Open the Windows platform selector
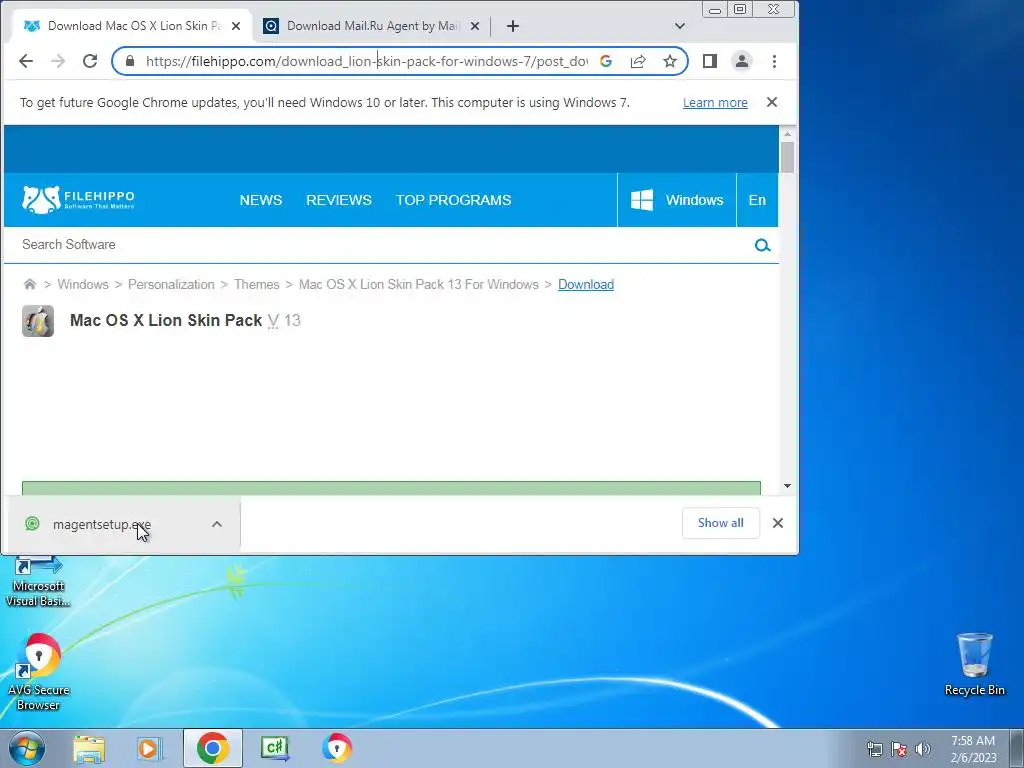The image size is (1024, 768). point(677,200)
